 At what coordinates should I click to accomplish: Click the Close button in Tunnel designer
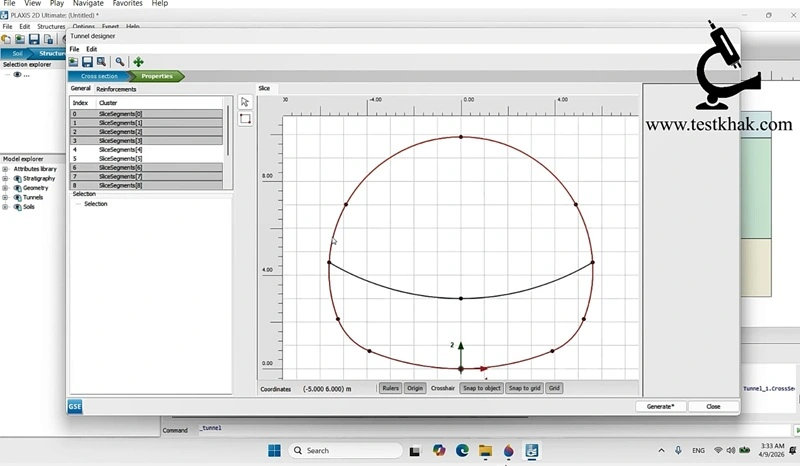[713, 406]
